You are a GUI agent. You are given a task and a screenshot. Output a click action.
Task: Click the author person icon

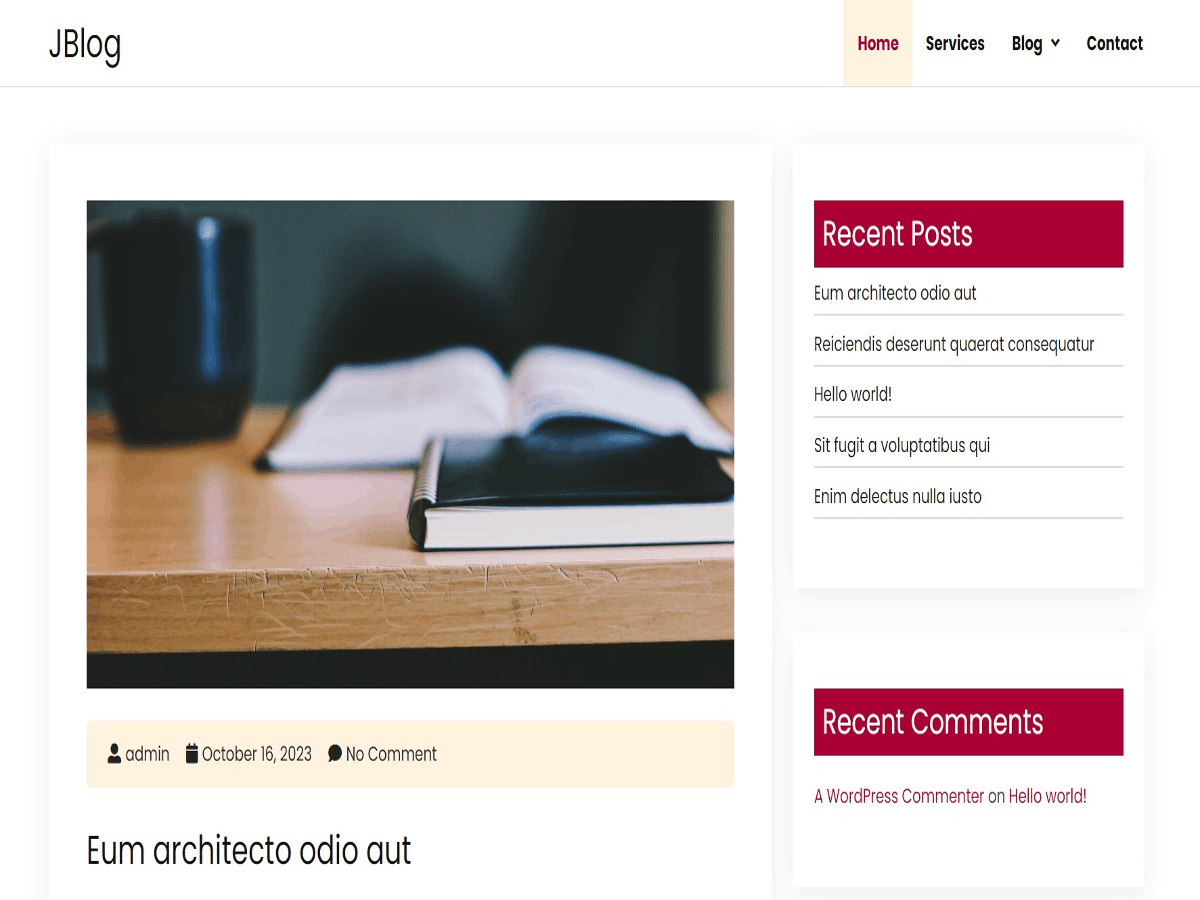click(114, 755)
